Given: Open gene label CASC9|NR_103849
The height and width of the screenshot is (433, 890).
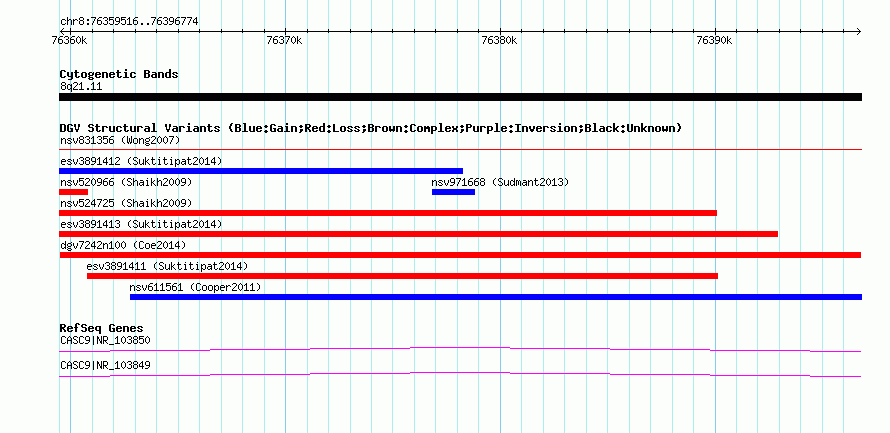Looking at the screenshot, I should (105, 365).
